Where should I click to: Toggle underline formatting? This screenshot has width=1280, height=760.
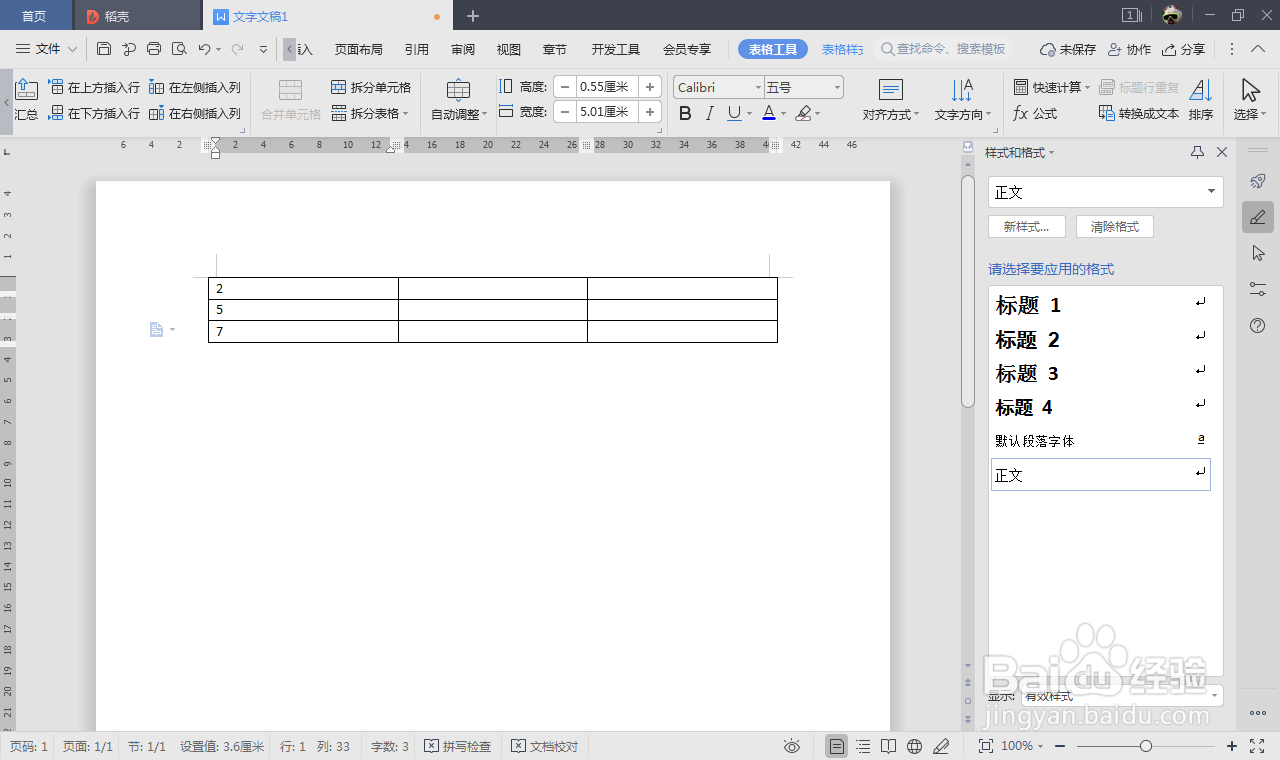[x=734, y=114]
